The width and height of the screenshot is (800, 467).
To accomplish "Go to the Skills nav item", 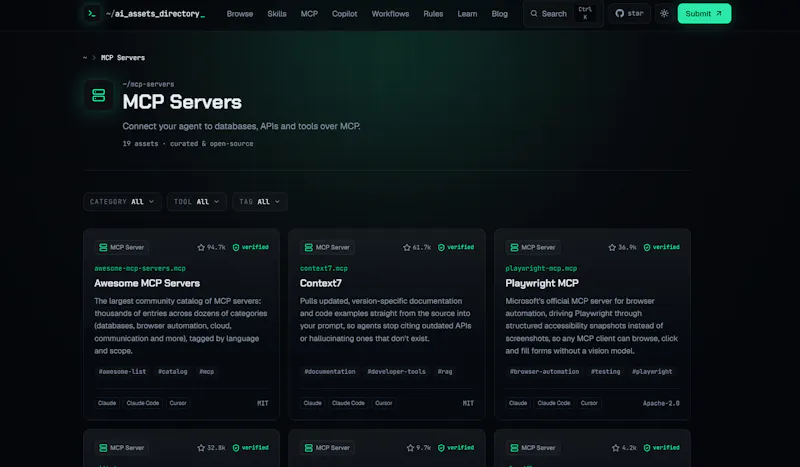I will pyautogui.click(x=277, y=14).
